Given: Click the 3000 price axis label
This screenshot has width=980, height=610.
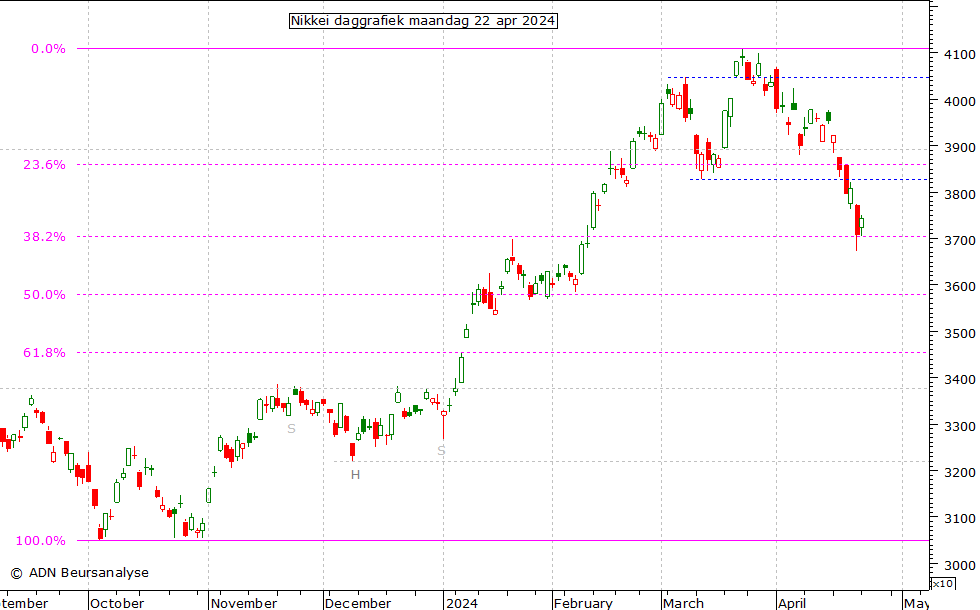Looking at the screenshot, I should coord(959,565).
